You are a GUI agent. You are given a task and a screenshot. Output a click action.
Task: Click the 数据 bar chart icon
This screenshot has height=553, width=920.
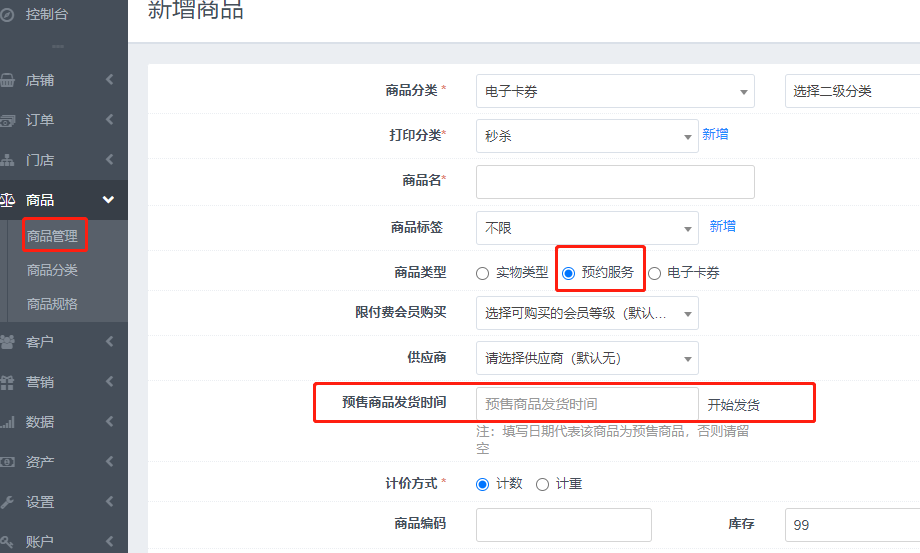tap(7, 422)
